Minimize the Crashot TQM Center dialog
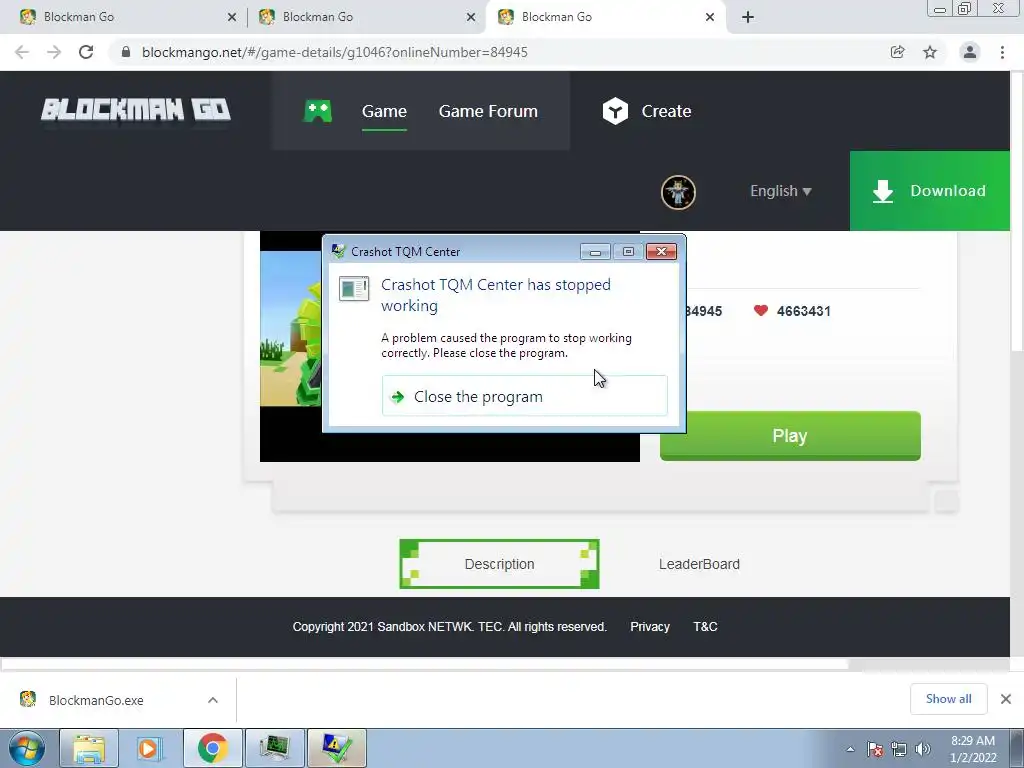Image resolution: width=1024 pixels, height=768 pixels. [595, 251]
